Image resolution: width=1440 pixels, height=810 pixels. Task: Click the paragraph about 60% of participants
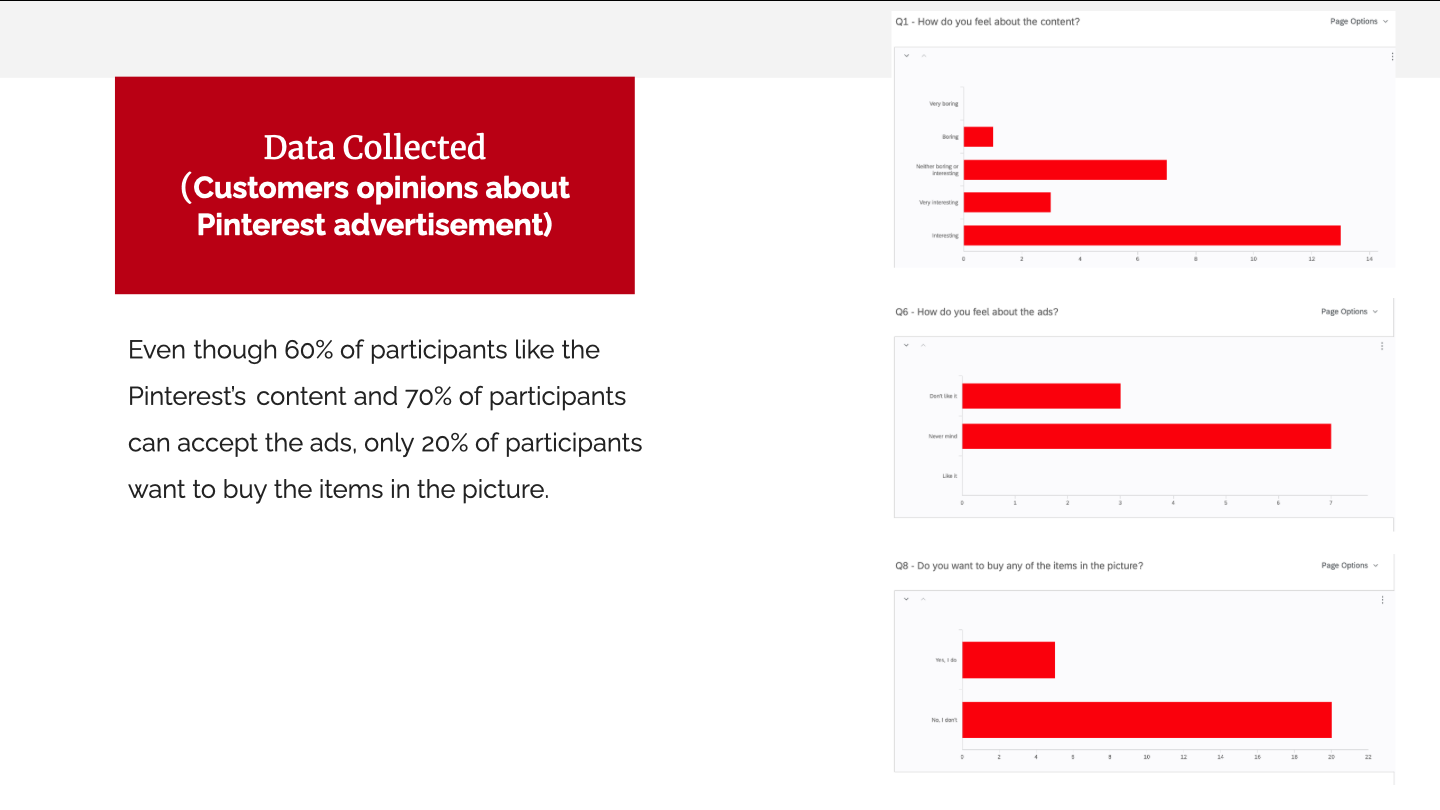385,420
